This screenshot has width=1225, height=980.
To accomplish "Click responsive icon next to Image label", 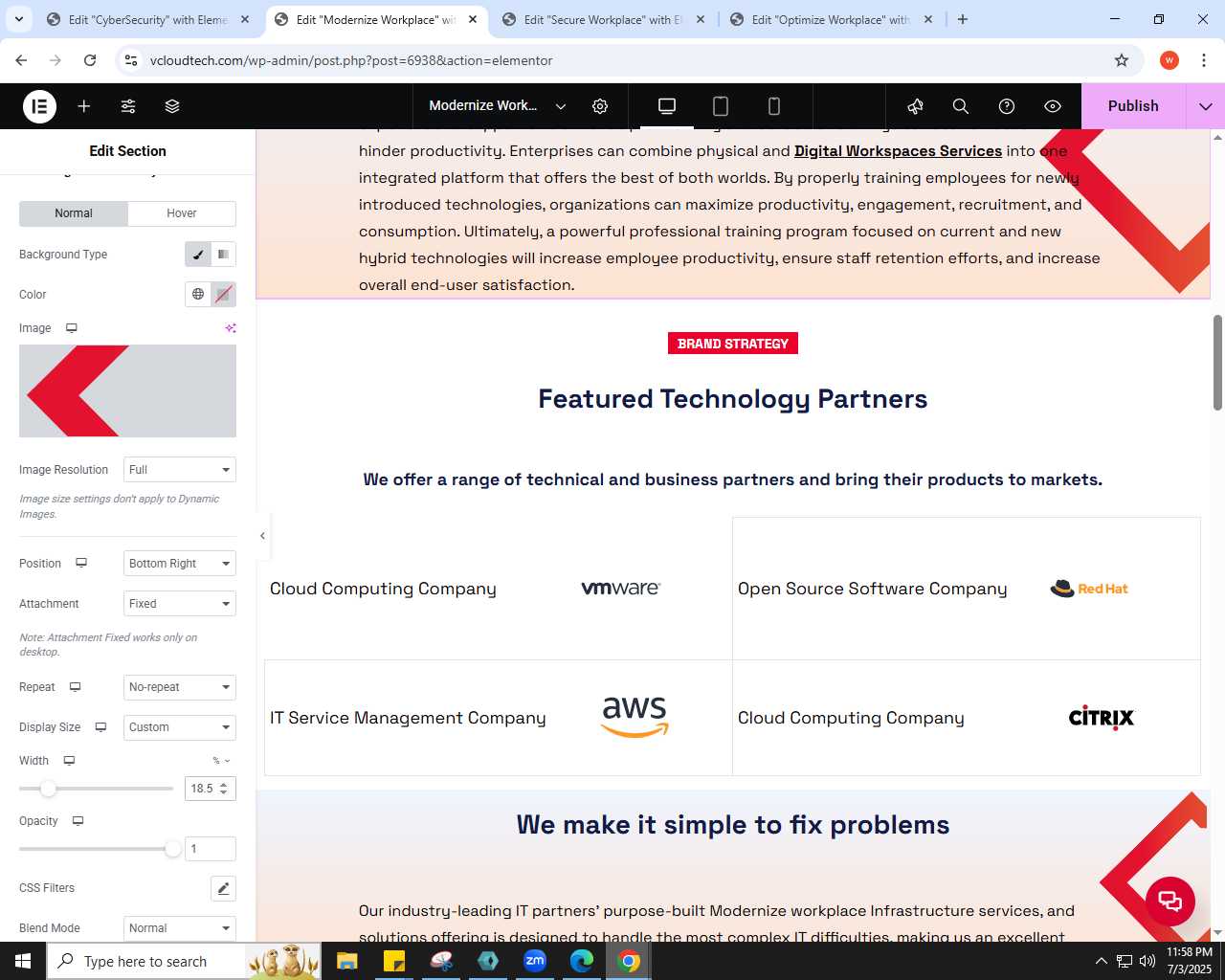I will (71, 328).
